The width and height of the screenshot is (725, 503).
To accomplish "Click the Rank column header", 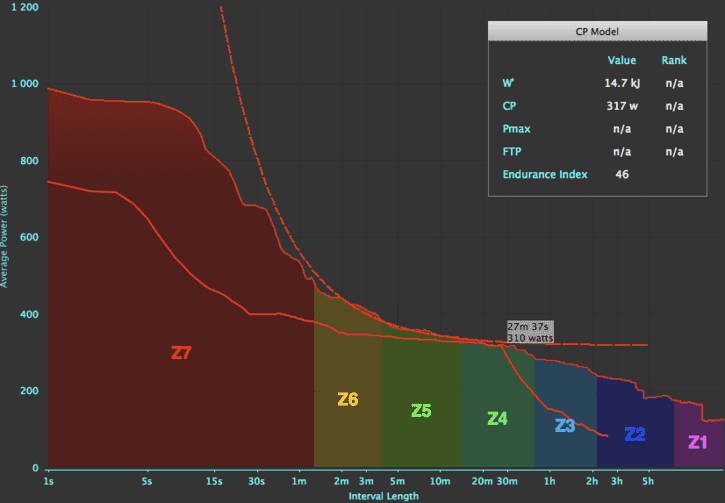I will [x=674, y=61].
